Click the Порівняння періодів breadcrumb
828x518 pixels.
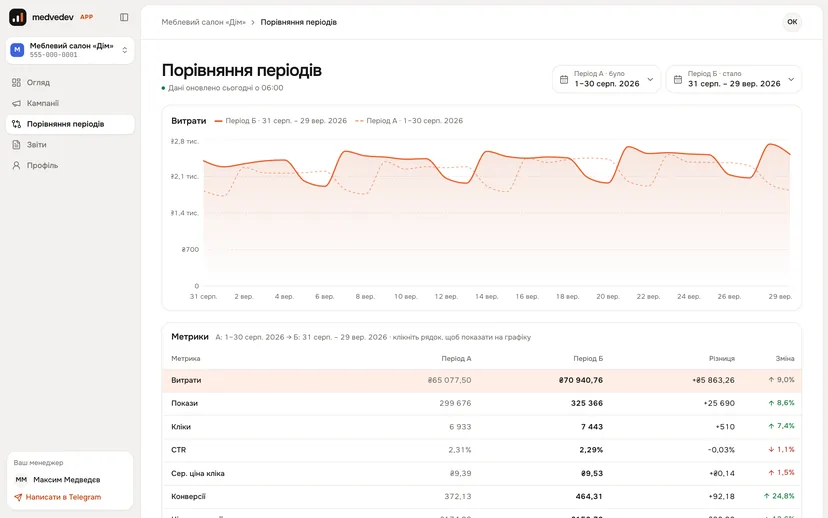click(298, 22)
